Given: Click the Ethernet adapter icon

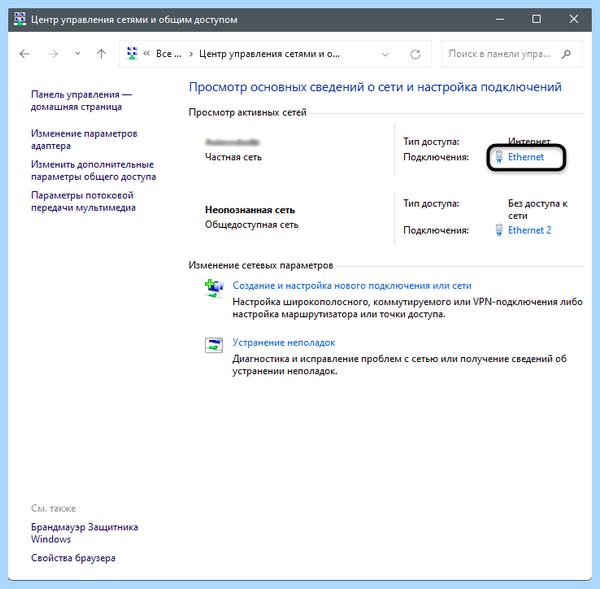Looking at the screenshot, I should (499, 157).
